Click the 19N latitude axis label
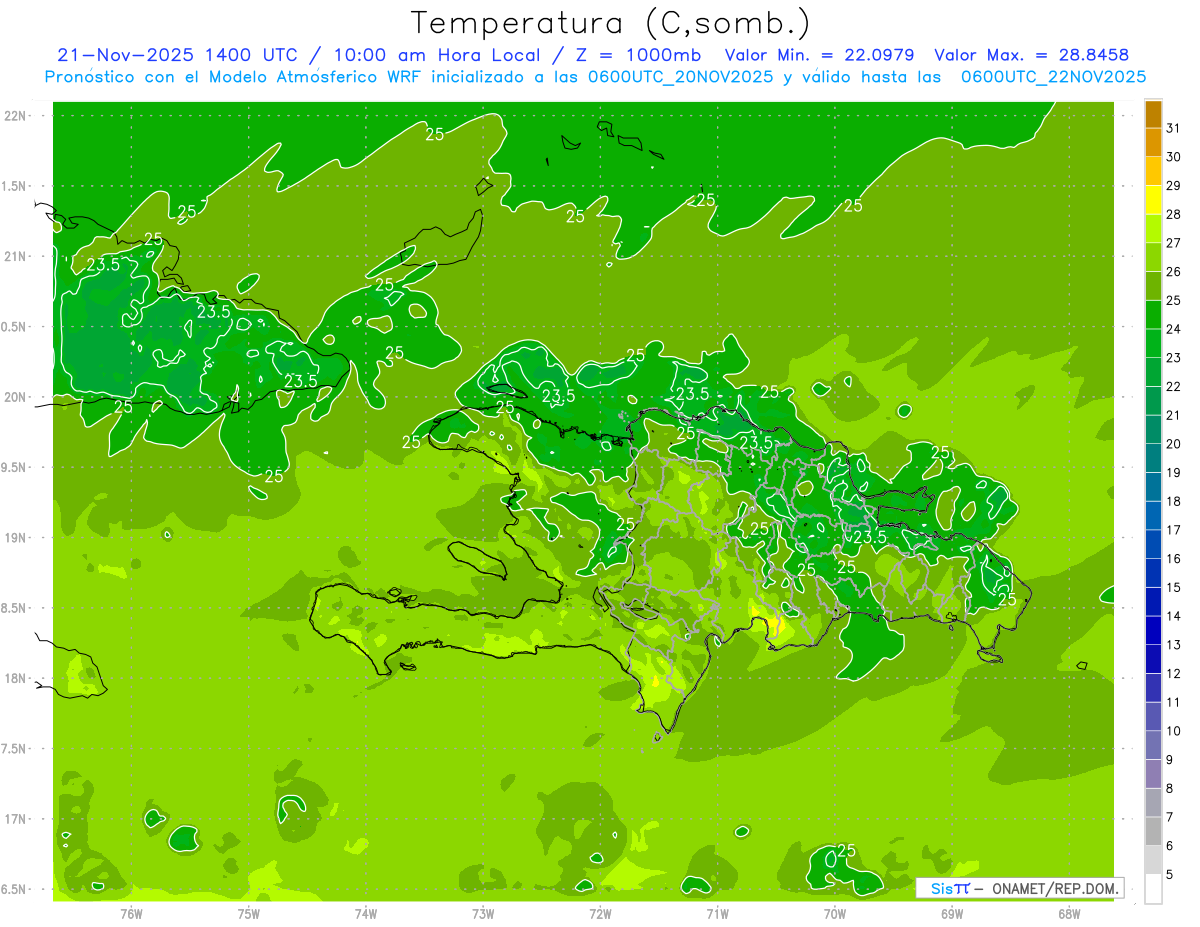 (x=14, y=538)
